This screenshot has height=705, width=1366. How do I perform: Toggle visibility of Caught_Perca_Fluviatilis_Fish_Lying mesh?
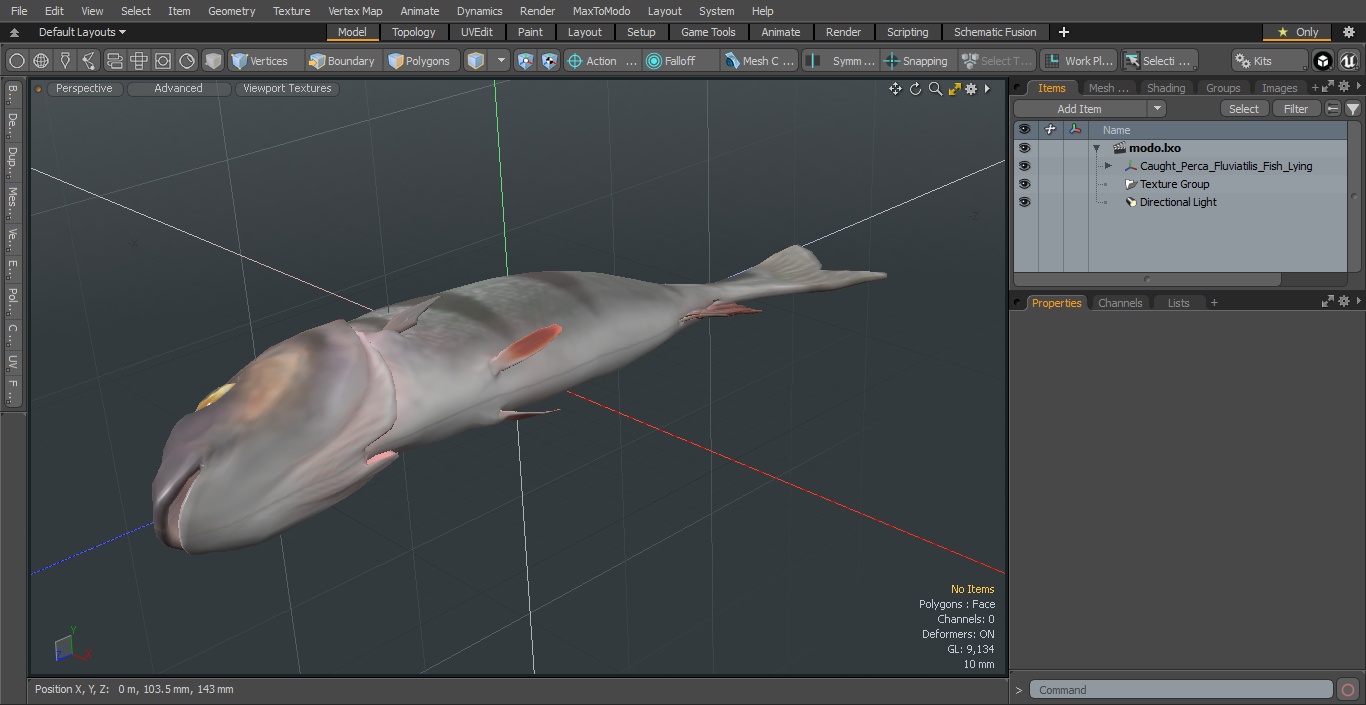pyautogui.click(x=1024, y=166)
